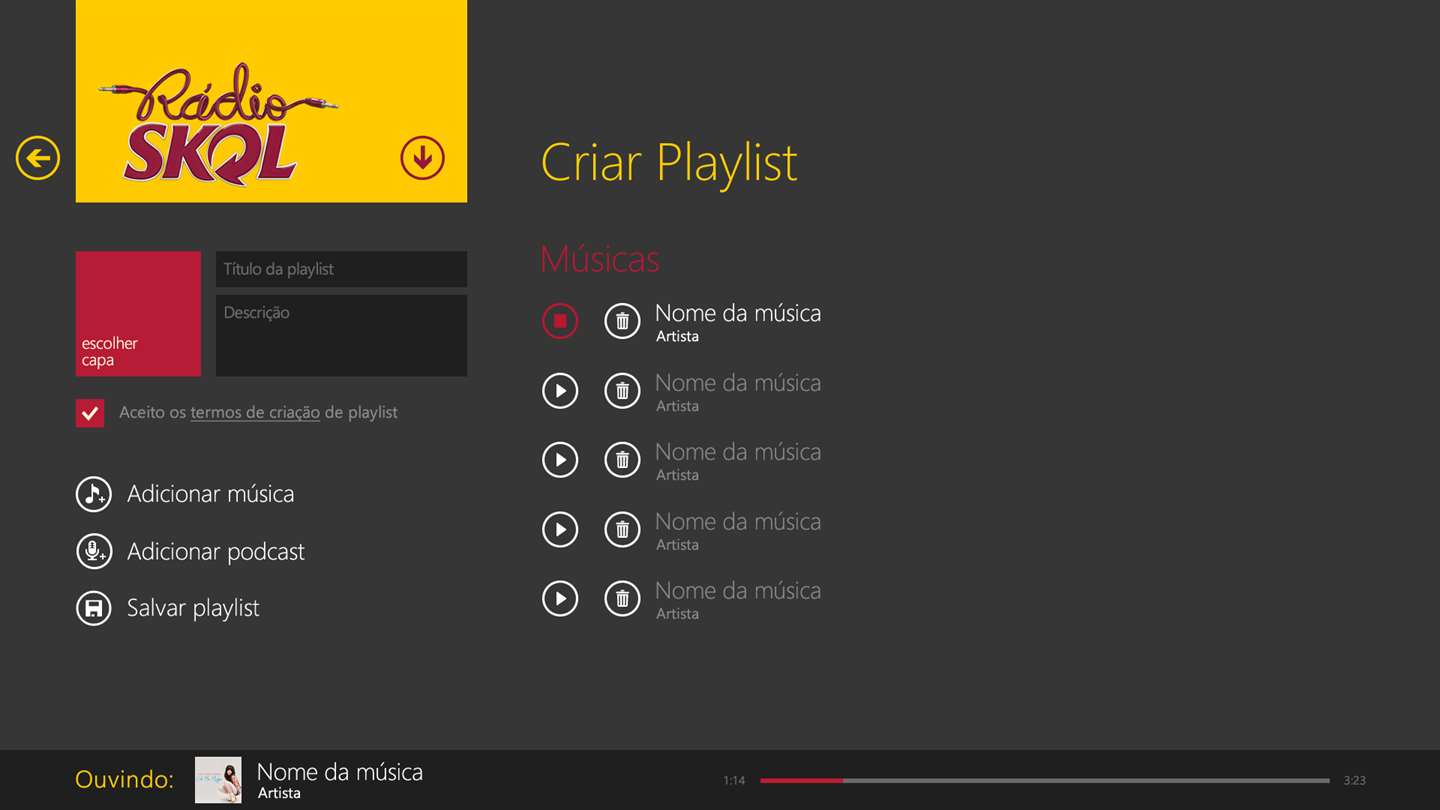Go back using the yellow arrow icon
This screenshot has width=1440, height=810.
click(x=38, y=158)
